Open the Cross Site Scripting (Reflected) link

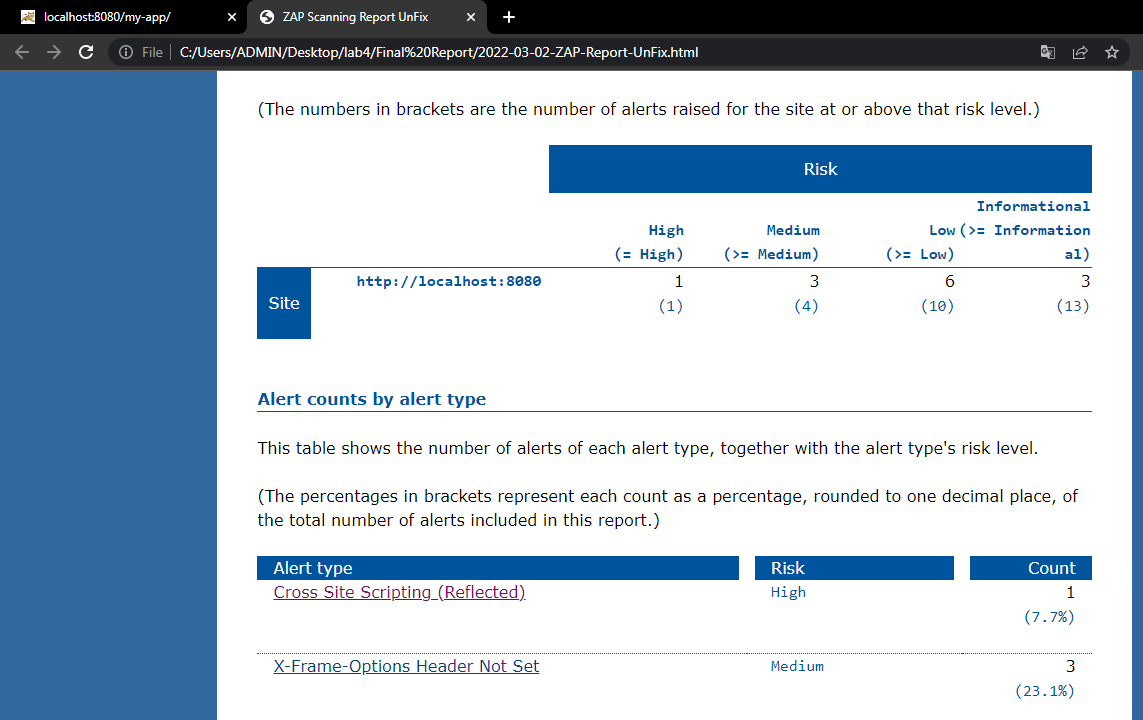399,592
